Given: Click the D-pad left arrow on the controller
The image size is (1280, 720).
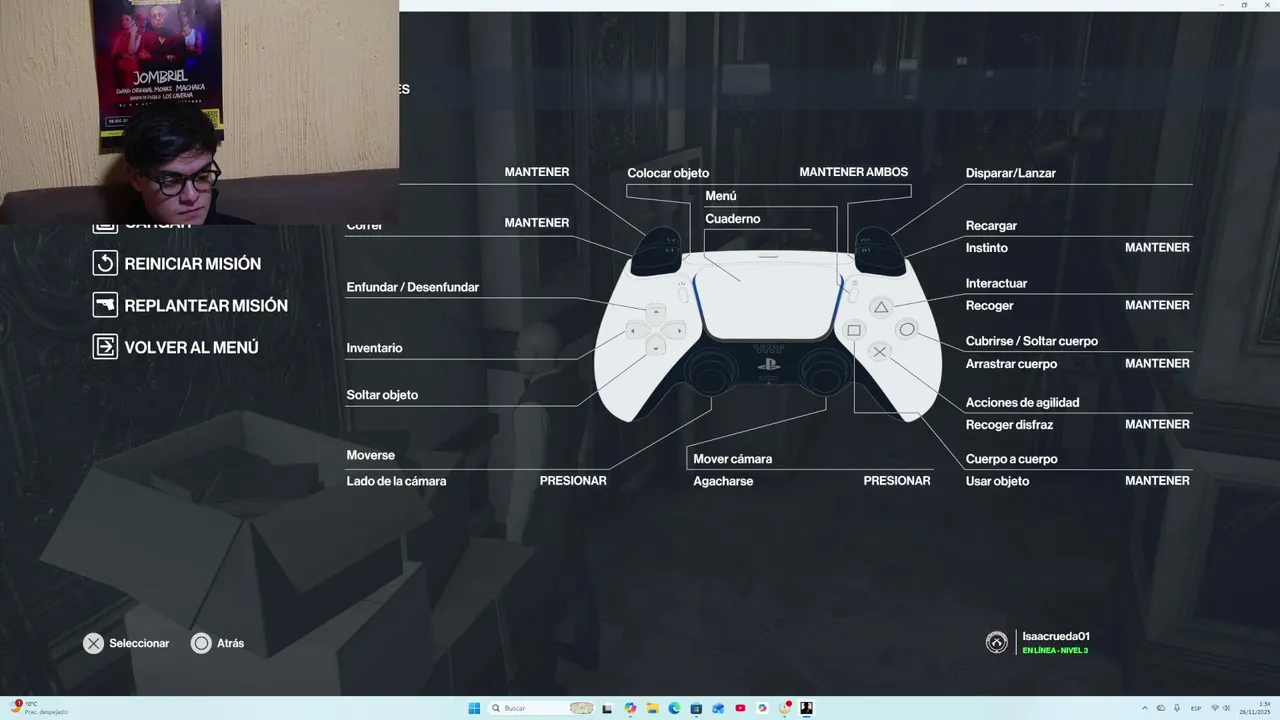Looking at the screenshot, I should (x=636, y=329).
